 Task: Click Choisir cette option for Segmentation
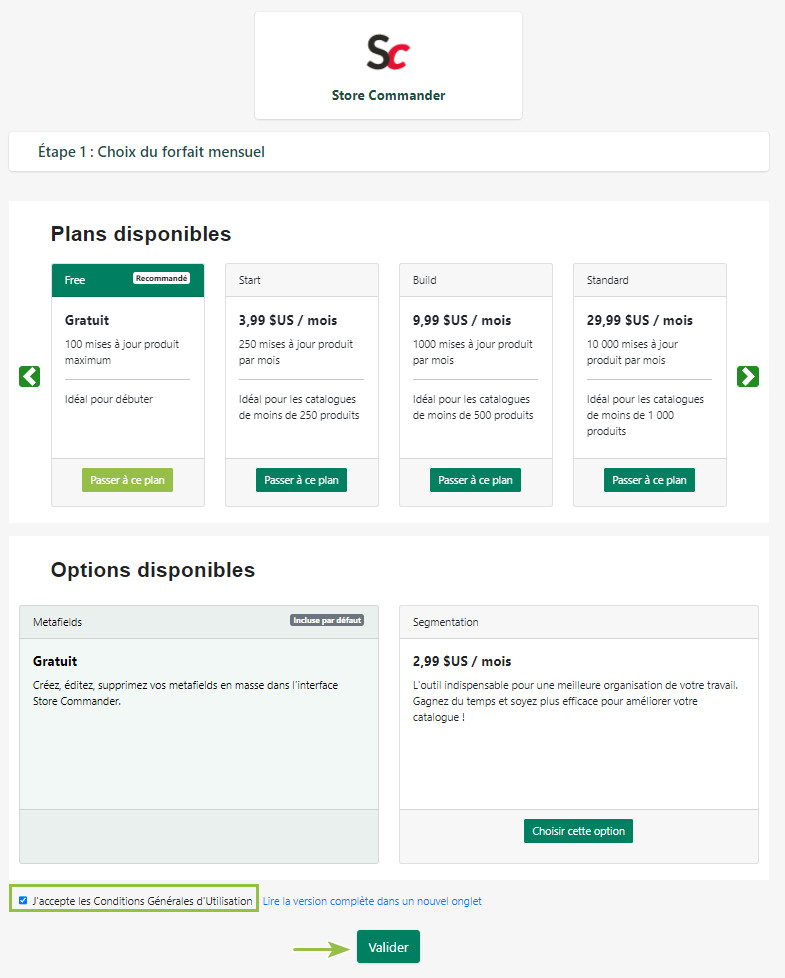(578, 831)
